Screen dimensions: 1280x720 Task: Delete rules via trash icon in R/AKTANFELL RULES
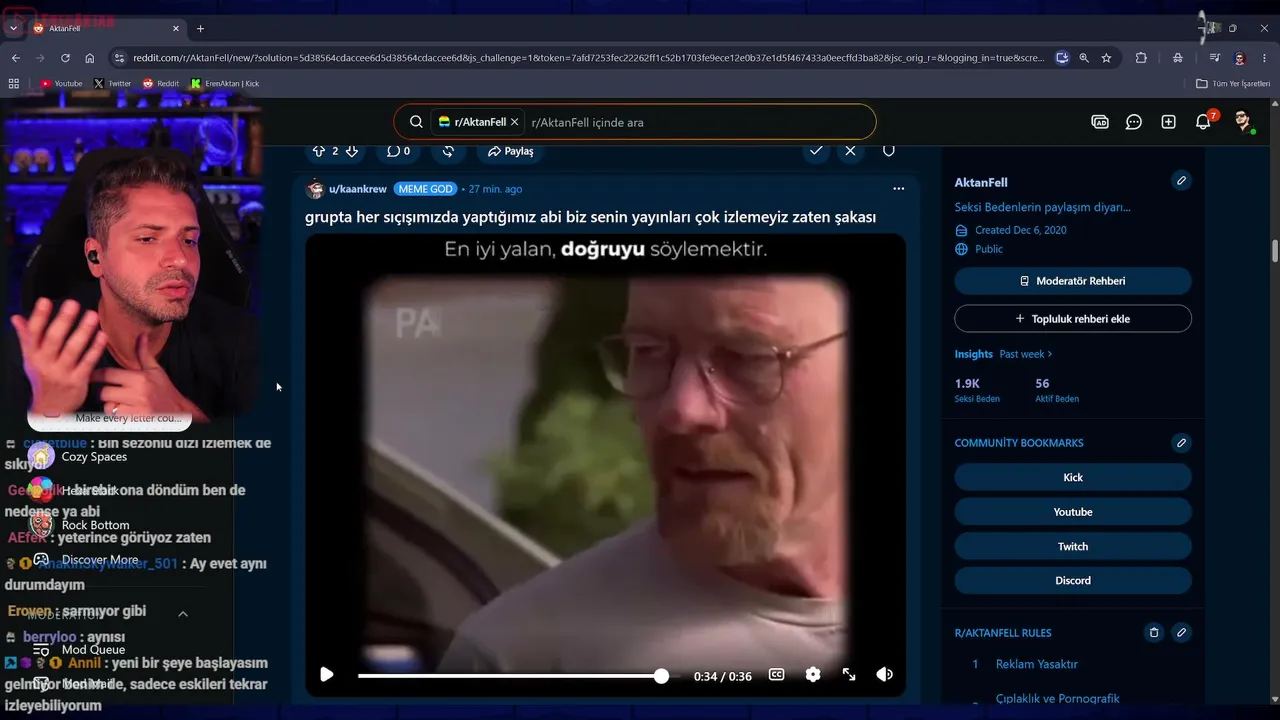[x=1153, y=633]
